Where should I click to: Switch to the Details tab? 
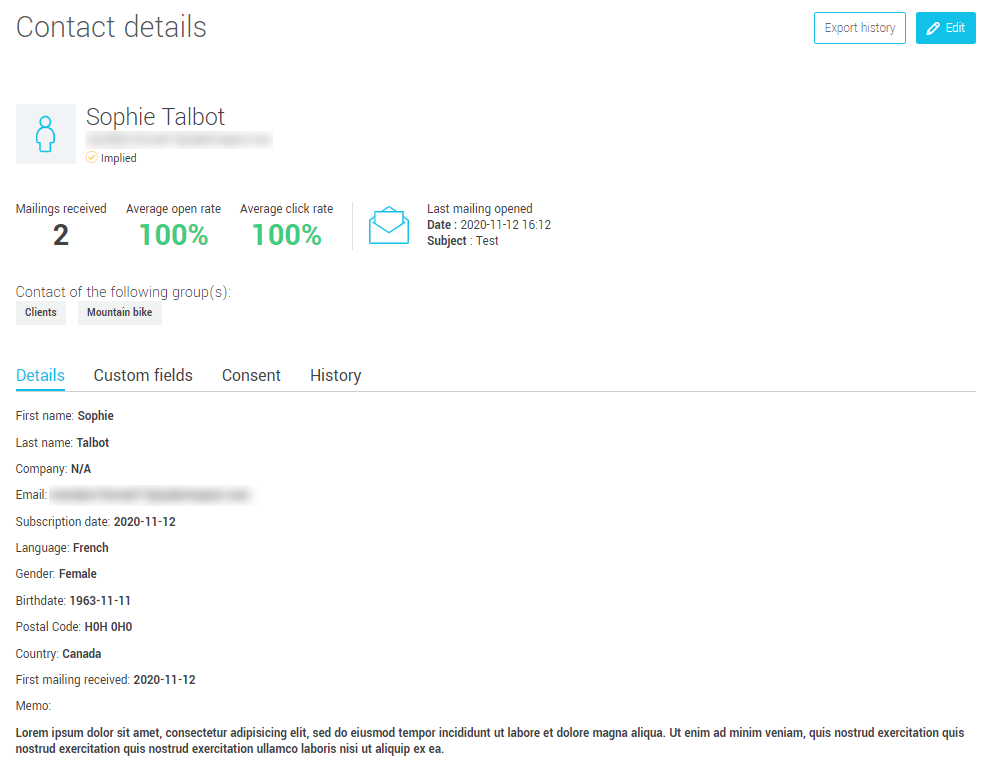[x=40, y=376]
